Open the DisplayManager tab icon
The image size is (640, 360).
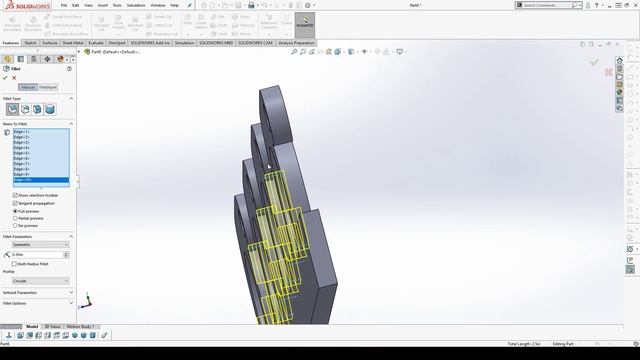pyautogui.click(x=60, y=59)
